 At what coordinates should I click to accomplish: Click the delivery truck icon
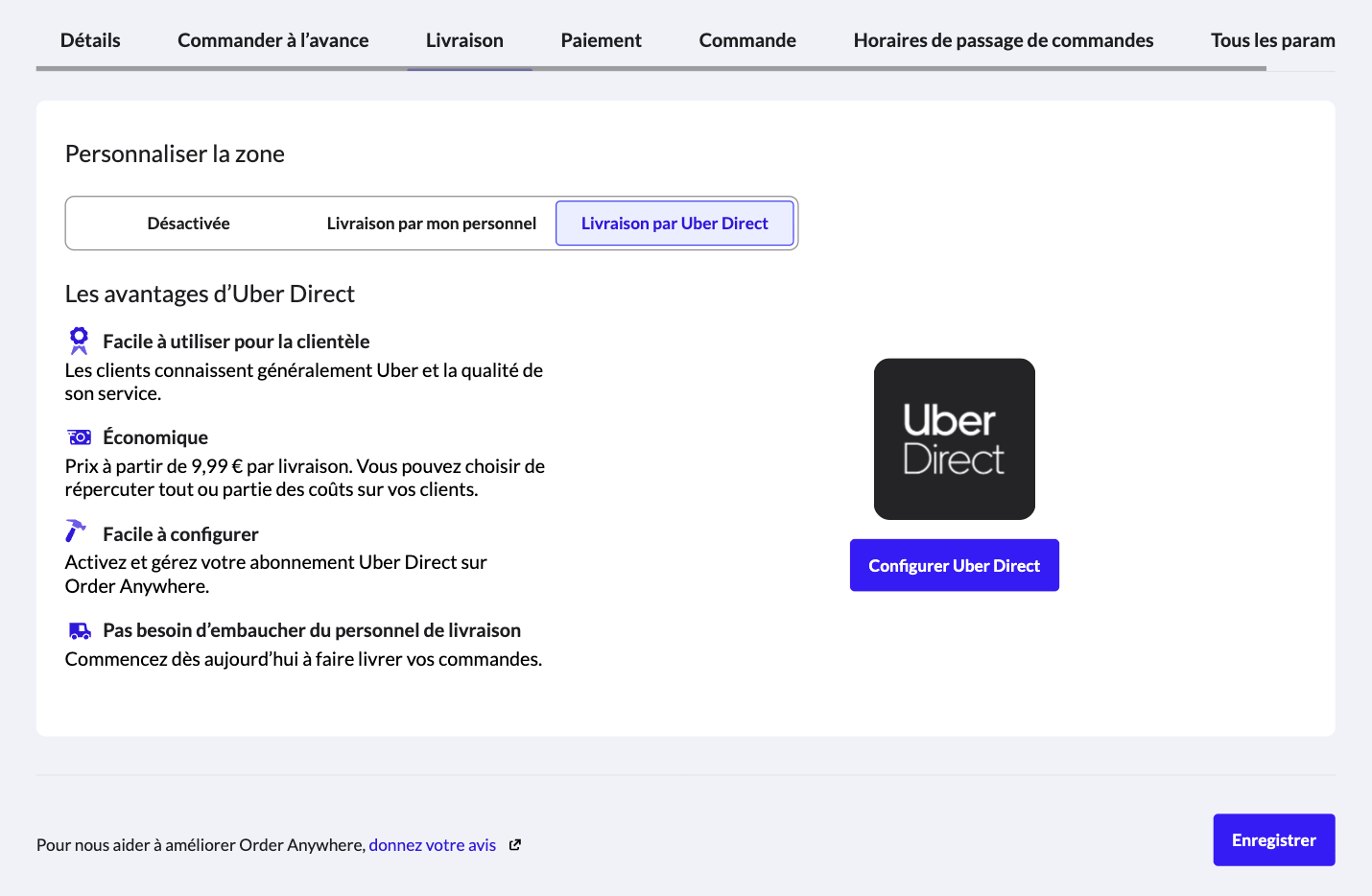coord(80,631)
